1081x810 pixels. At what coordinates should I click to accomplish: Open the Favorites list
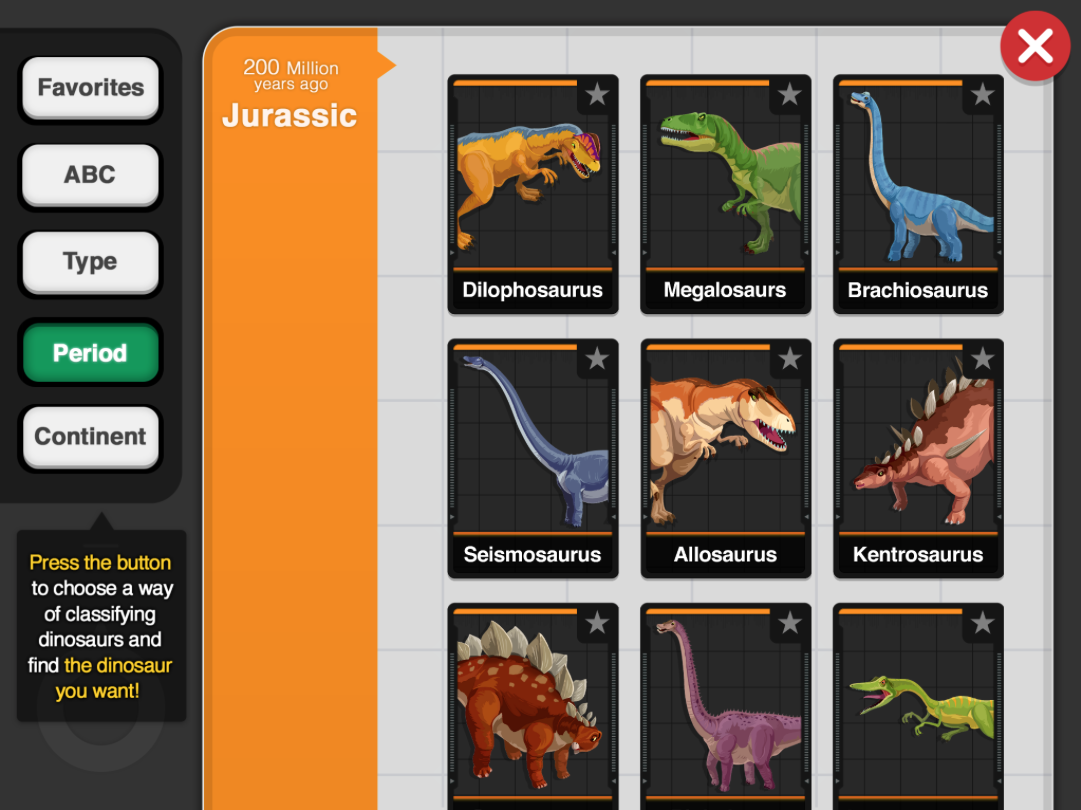pos(90,88)
